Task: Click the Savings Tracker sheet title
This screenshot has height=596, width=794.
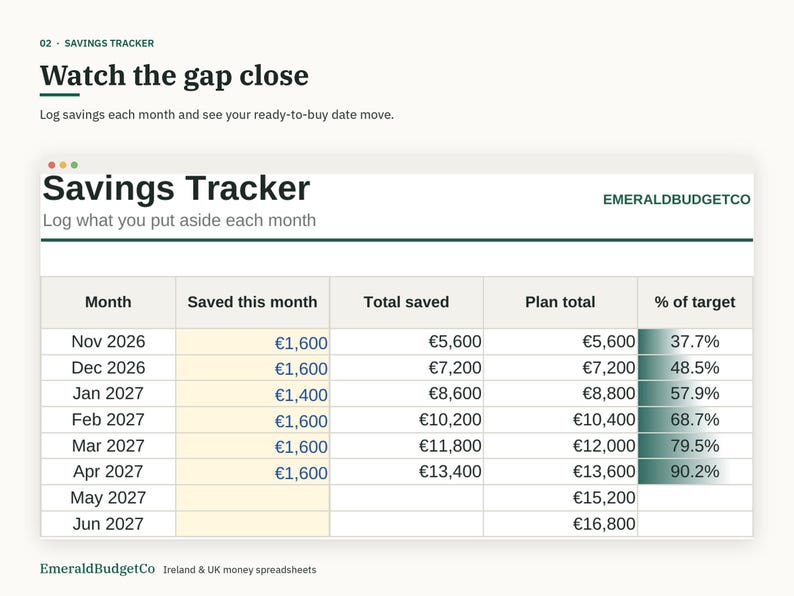Action: click(176, 188)
